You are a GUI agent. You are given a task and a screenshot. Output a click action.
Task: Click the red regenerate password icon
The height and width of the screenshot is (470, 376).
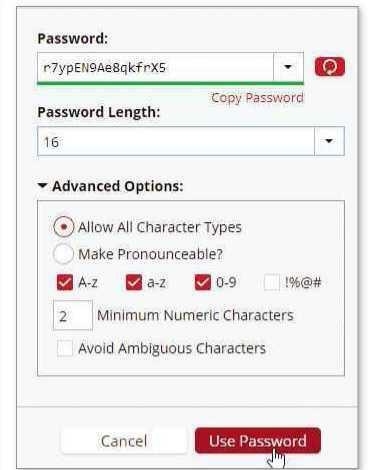tap(329, 67)
